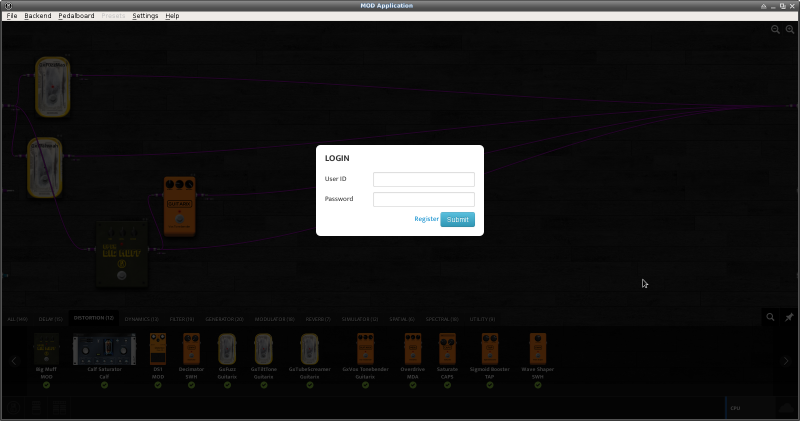Pick the Decimator SWH plugin thumbnail
This screenshot has height=421, width=800.
[191, 349]
